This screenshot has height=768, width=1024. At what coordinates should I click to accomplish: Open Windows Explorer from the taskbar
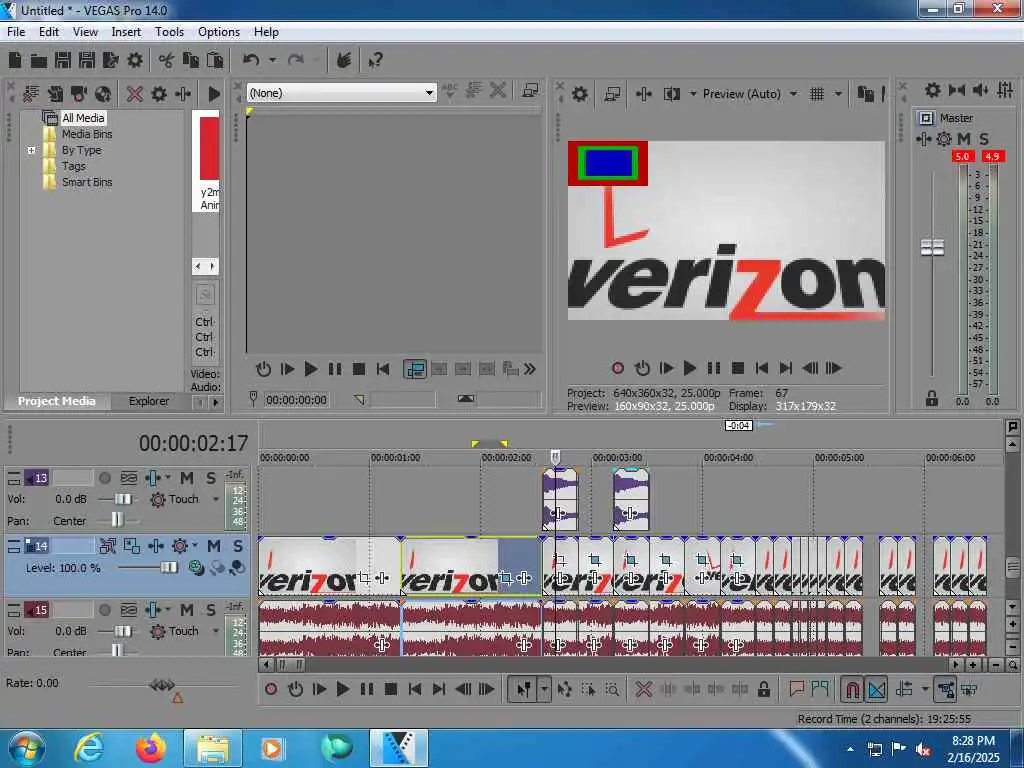tap(212, 748)
